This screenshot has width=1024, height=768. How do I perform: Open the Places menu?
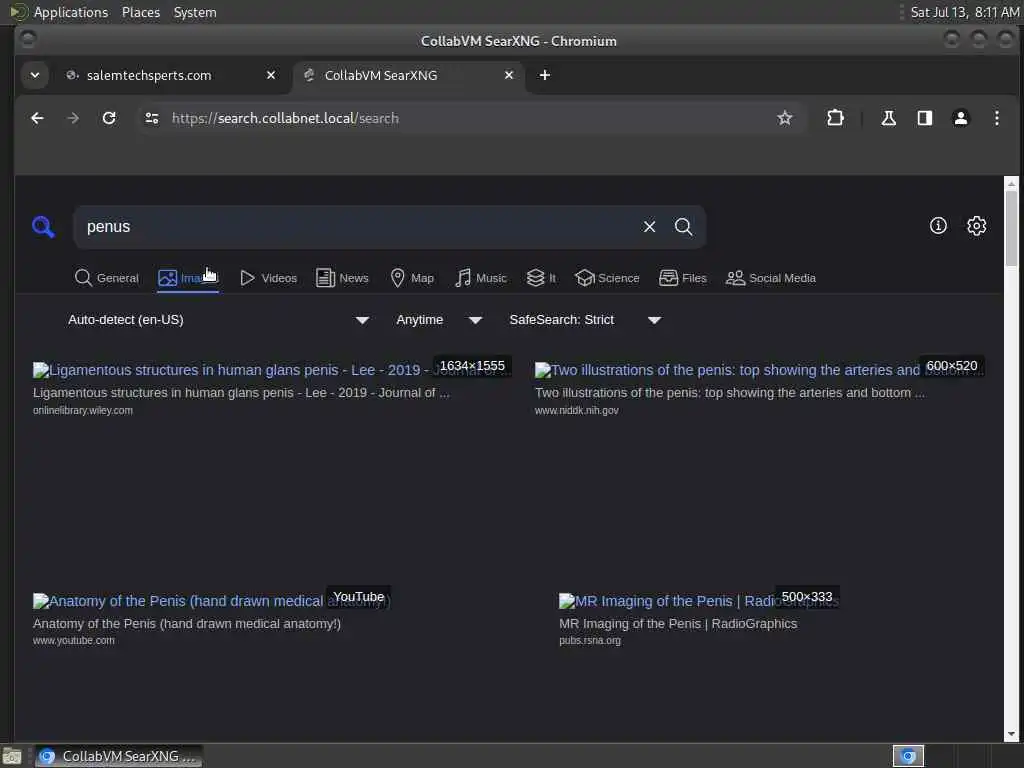coord(141,12)
